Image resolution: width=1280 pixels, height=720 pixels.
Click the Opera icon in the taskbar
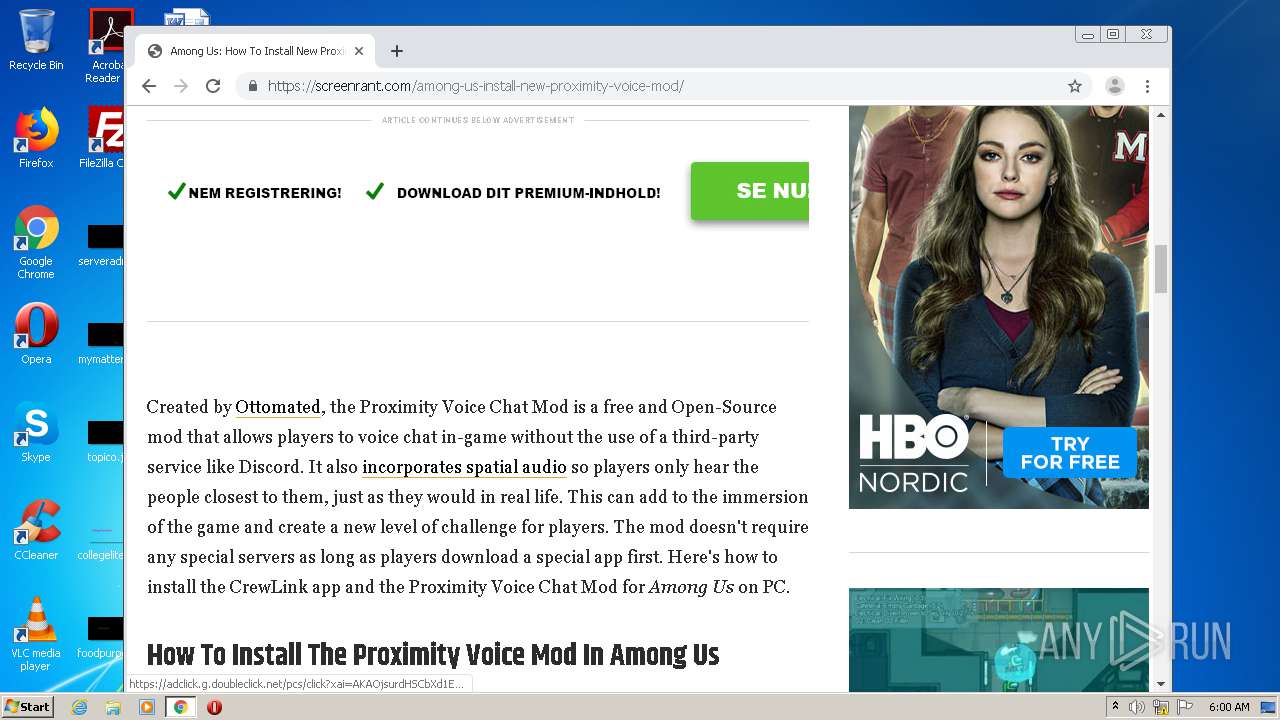point(214,707)
